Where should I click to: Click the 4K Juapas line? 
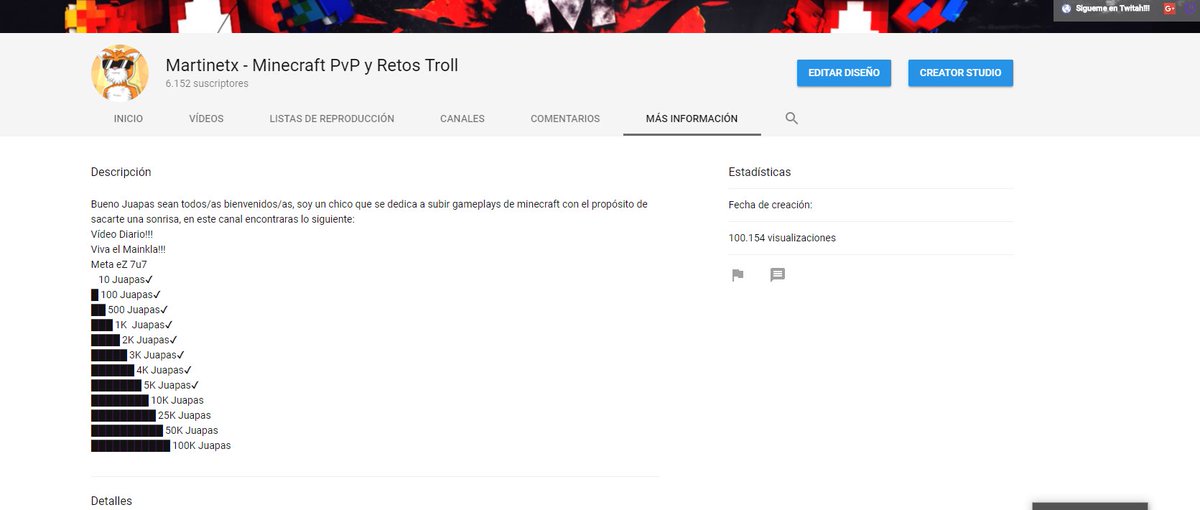[x=142, y=370]
